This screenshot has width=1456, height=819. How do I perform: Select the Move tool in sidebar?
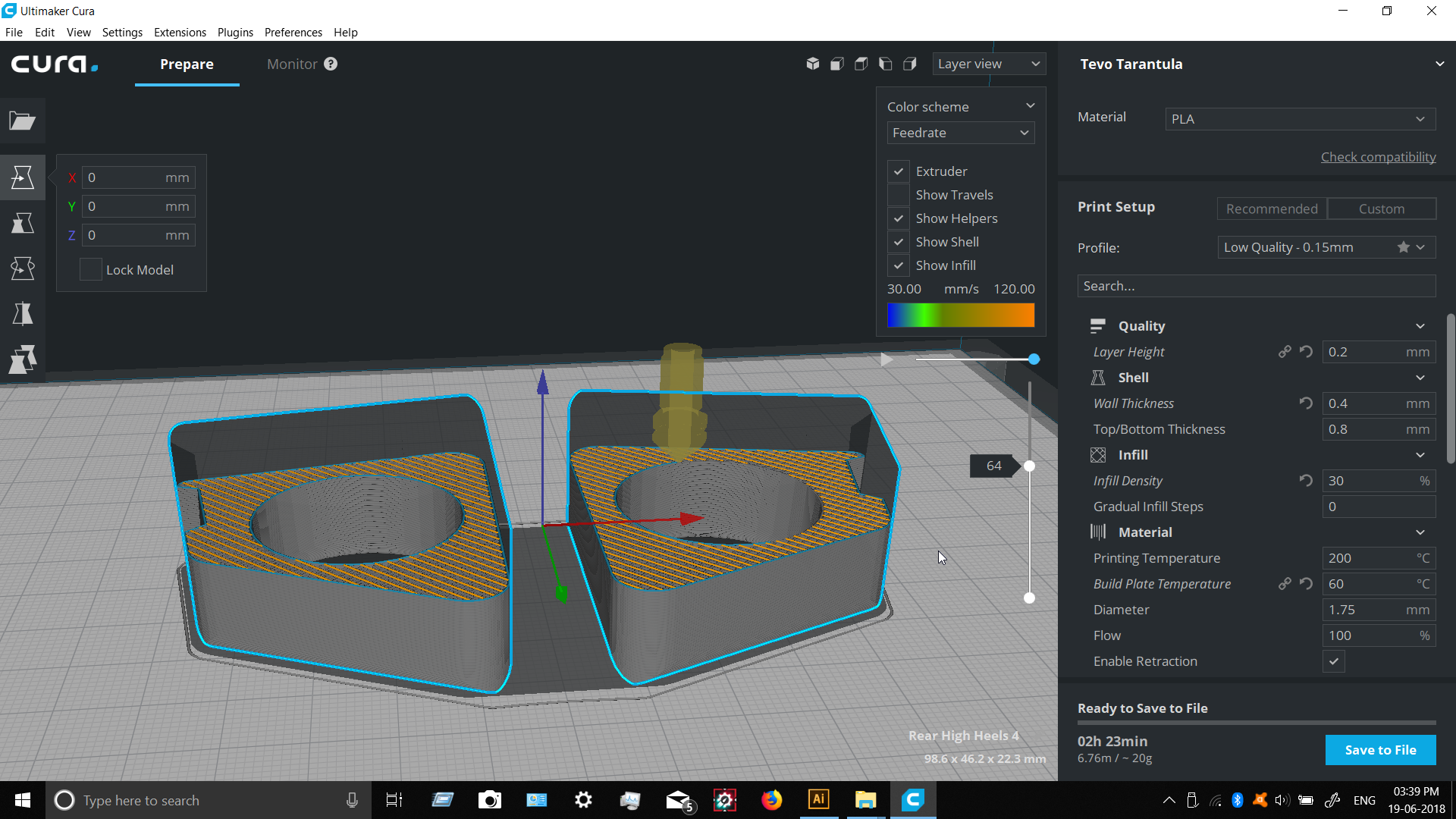23,177
